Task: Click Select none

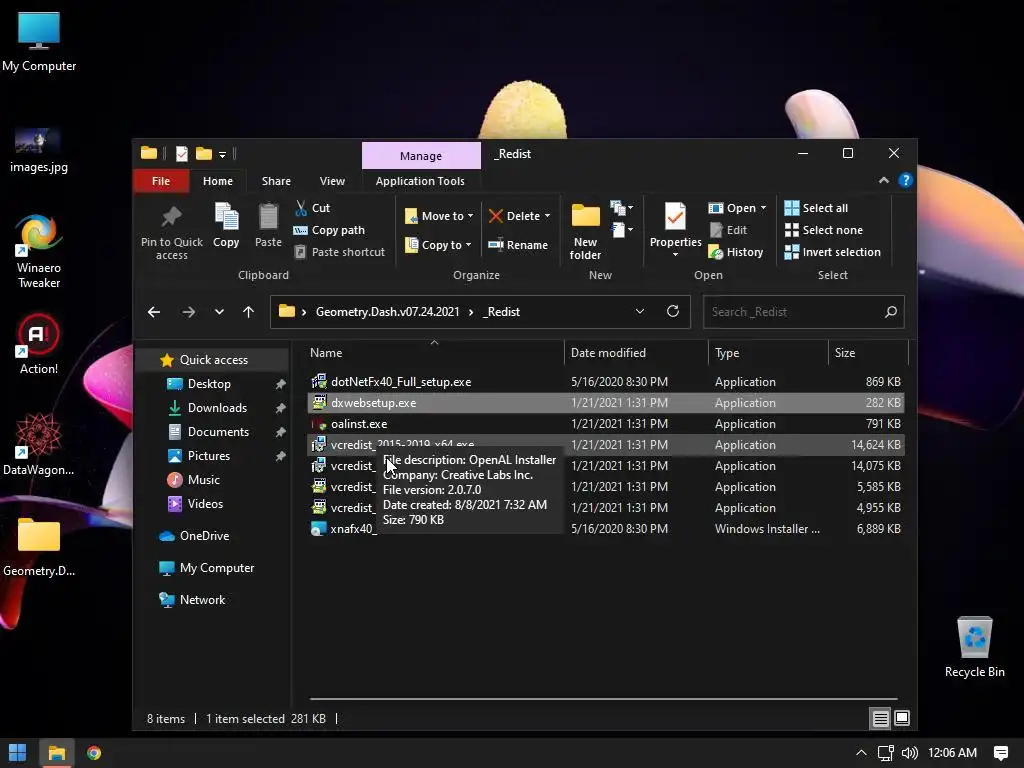Action: (823, 230)
